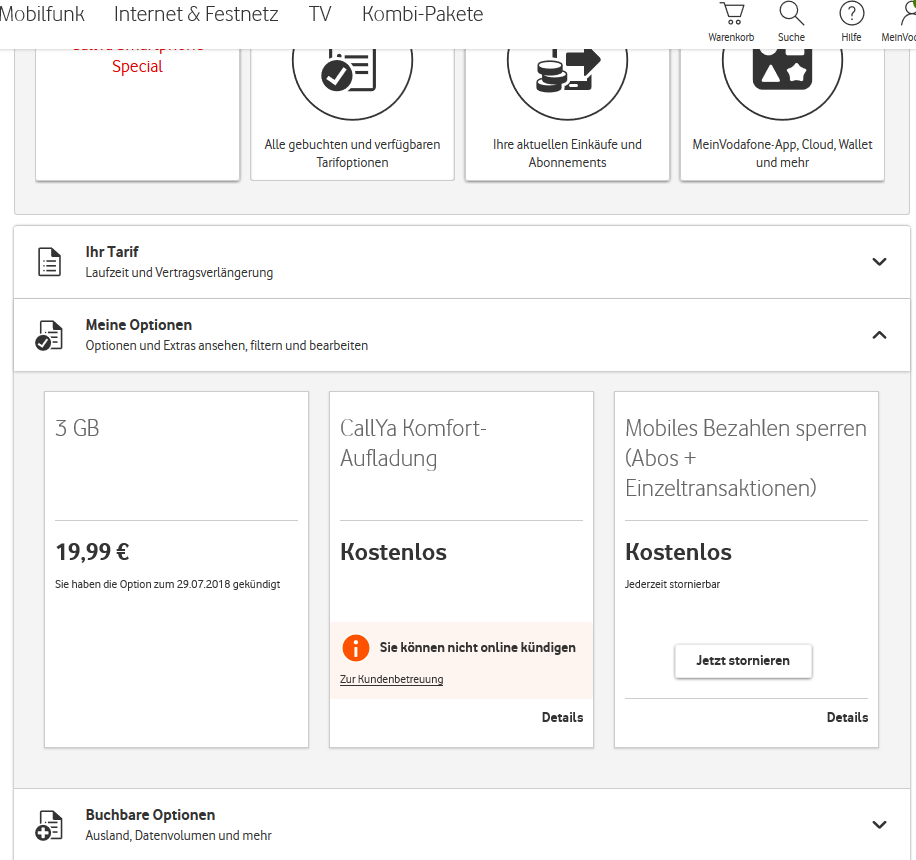Click the MeinVodafone-App shapes circle icon
This screenshot has height=860, width=916.
coord(782,68)
